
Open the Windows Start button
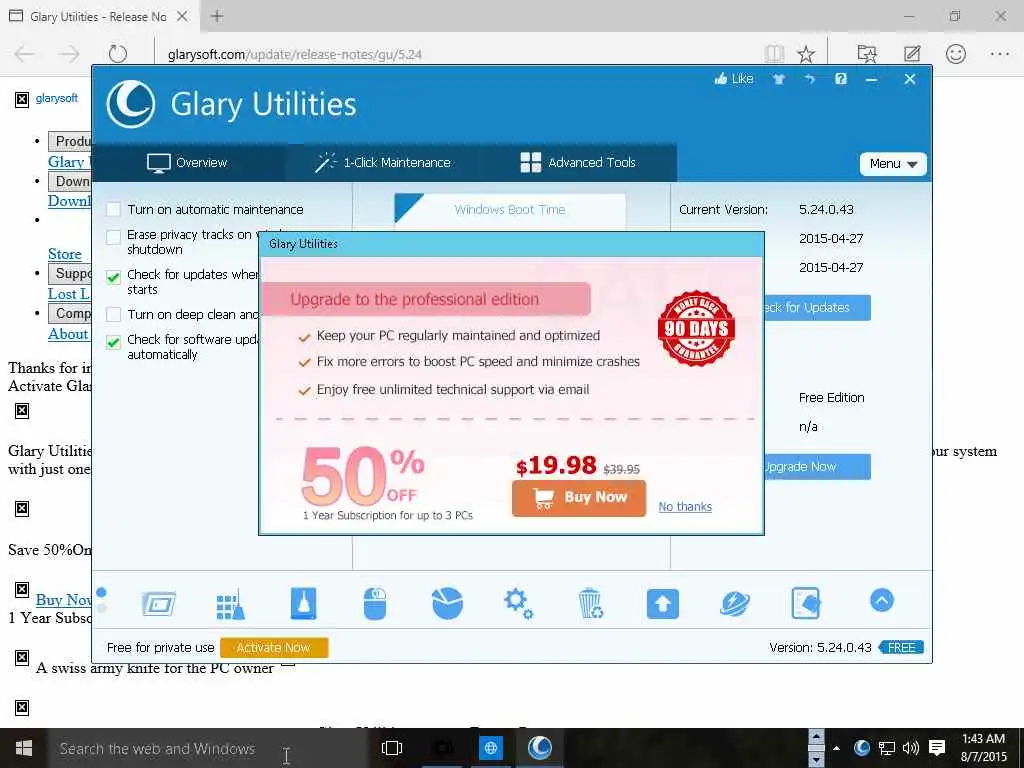pos(24,748)
